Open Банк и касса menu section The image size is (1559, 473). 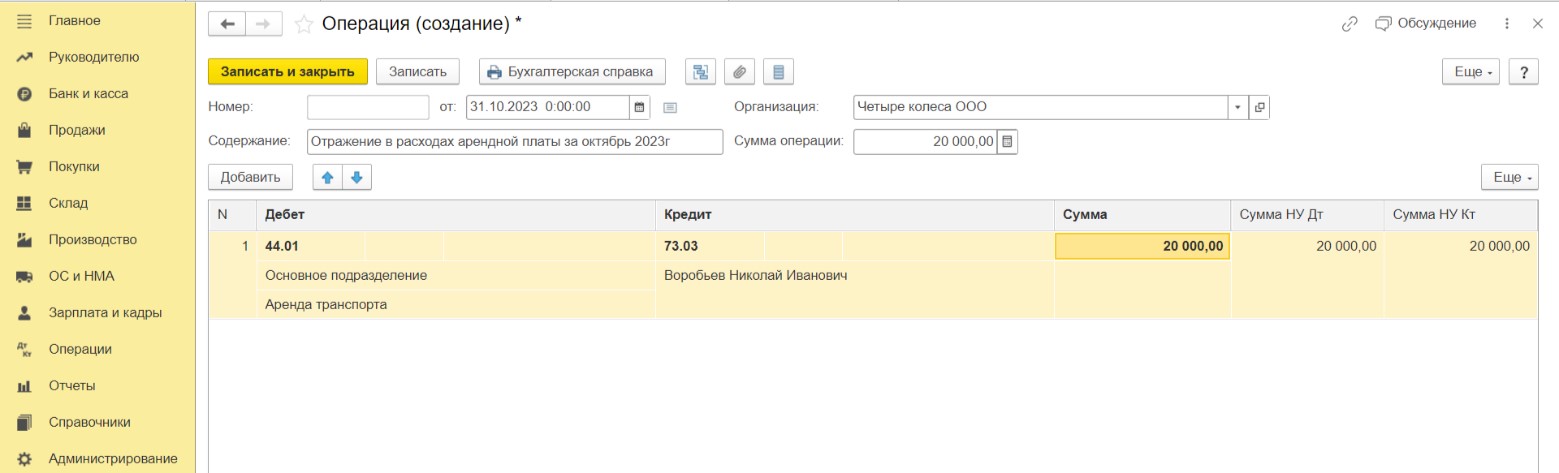click(x=88, y=94)
